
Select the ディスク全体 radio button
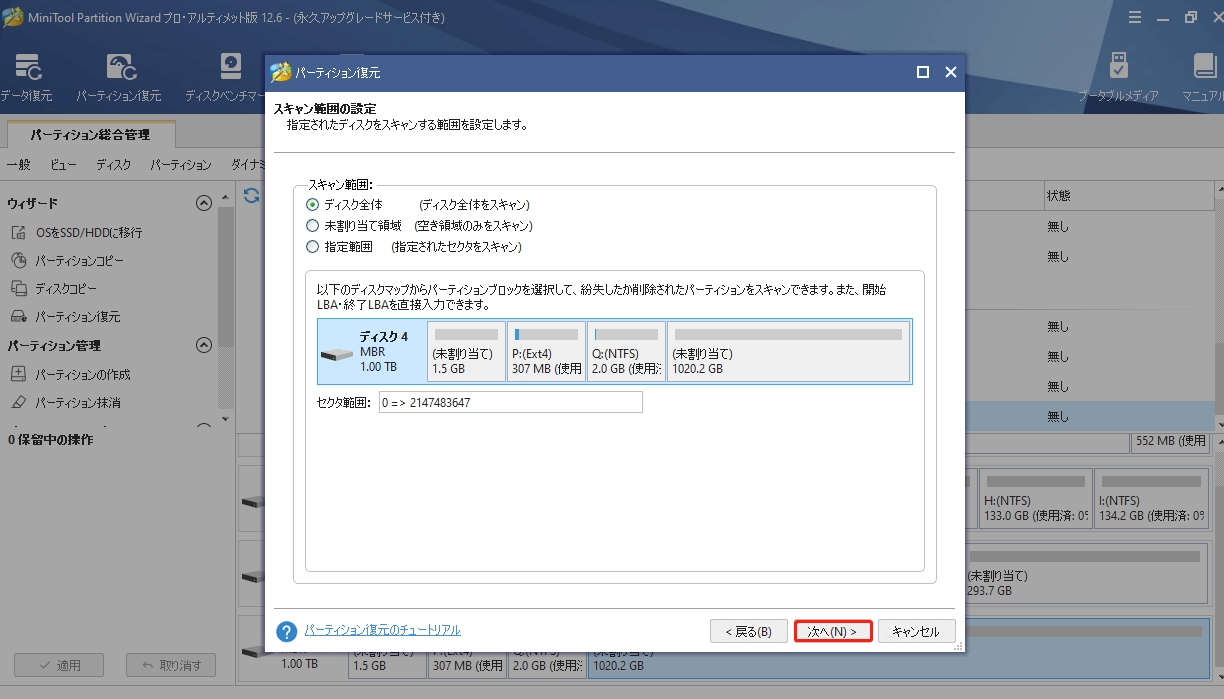(313, 204)
